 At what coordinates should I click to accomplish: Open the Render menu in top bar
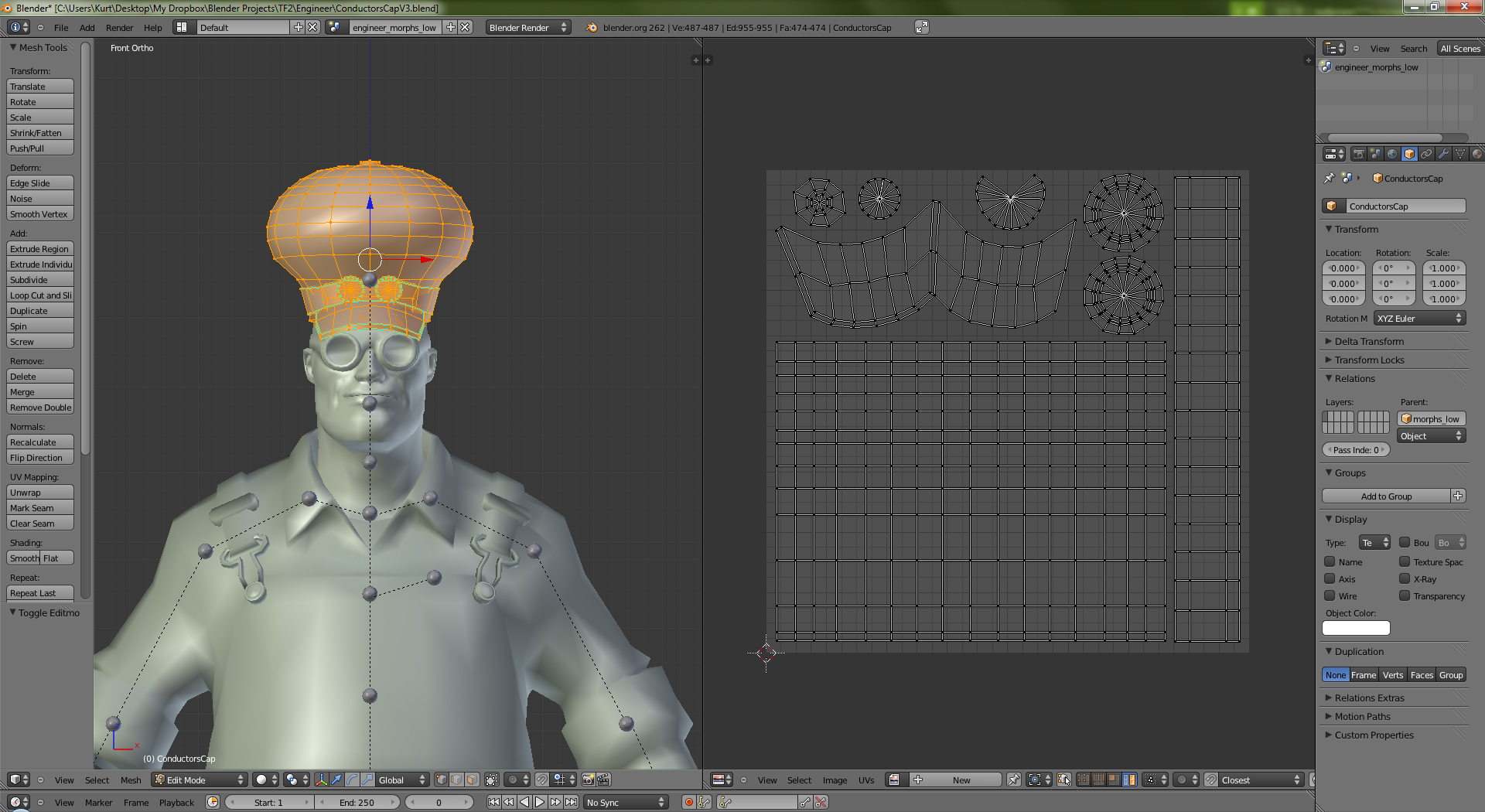(119, 28)
